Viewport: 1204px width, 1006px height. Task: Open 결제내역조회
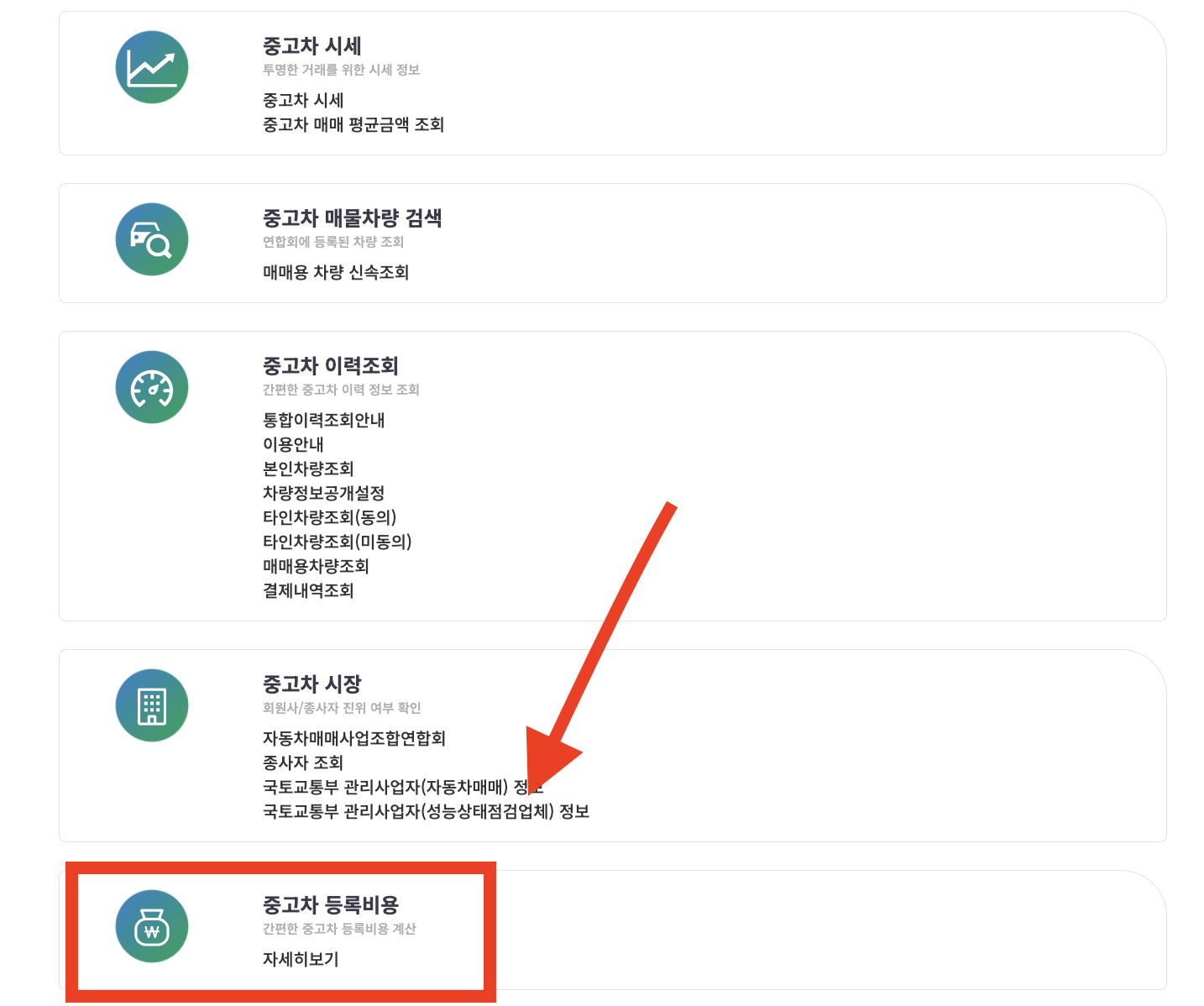tap(308, 590)
